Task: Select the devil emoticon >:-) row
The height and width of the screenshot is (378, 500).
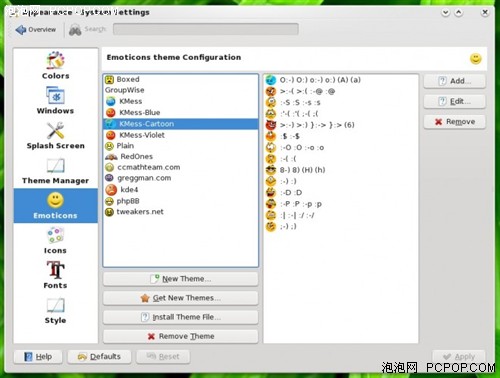Action: [x=341, y=125]
